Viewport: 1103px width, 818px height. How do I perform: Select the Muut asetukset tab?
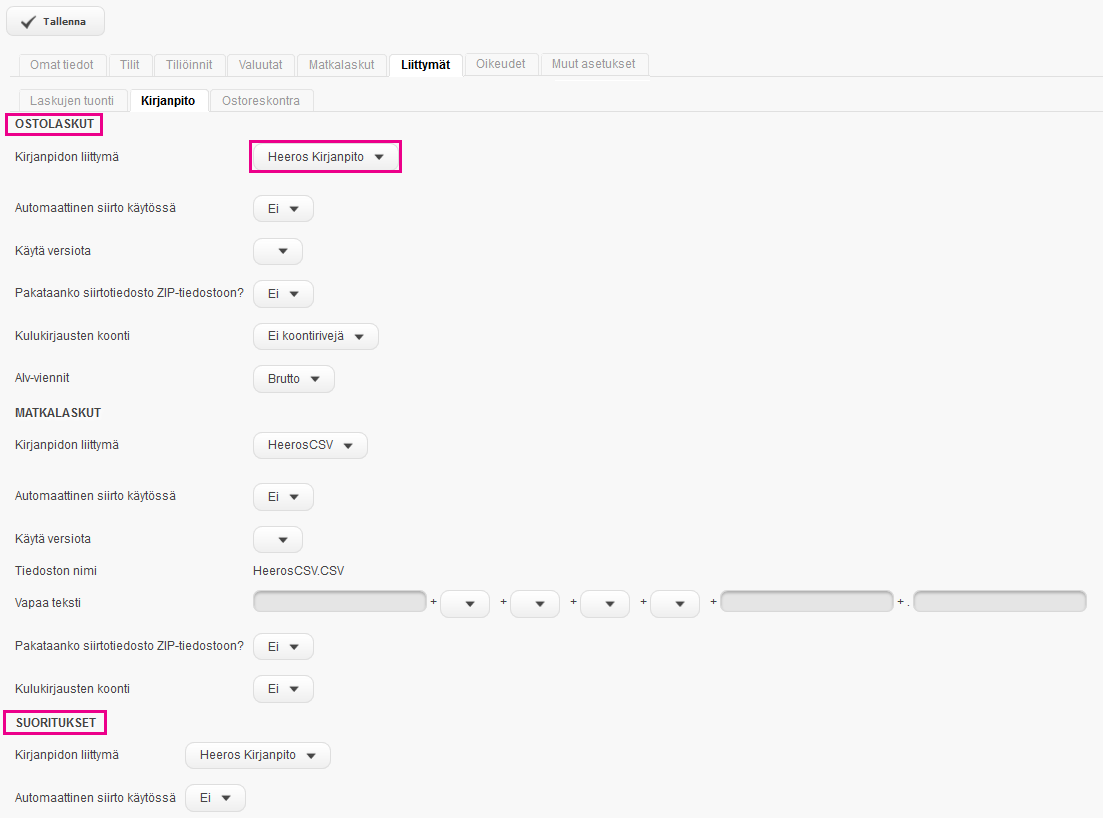tap(594, 65)
